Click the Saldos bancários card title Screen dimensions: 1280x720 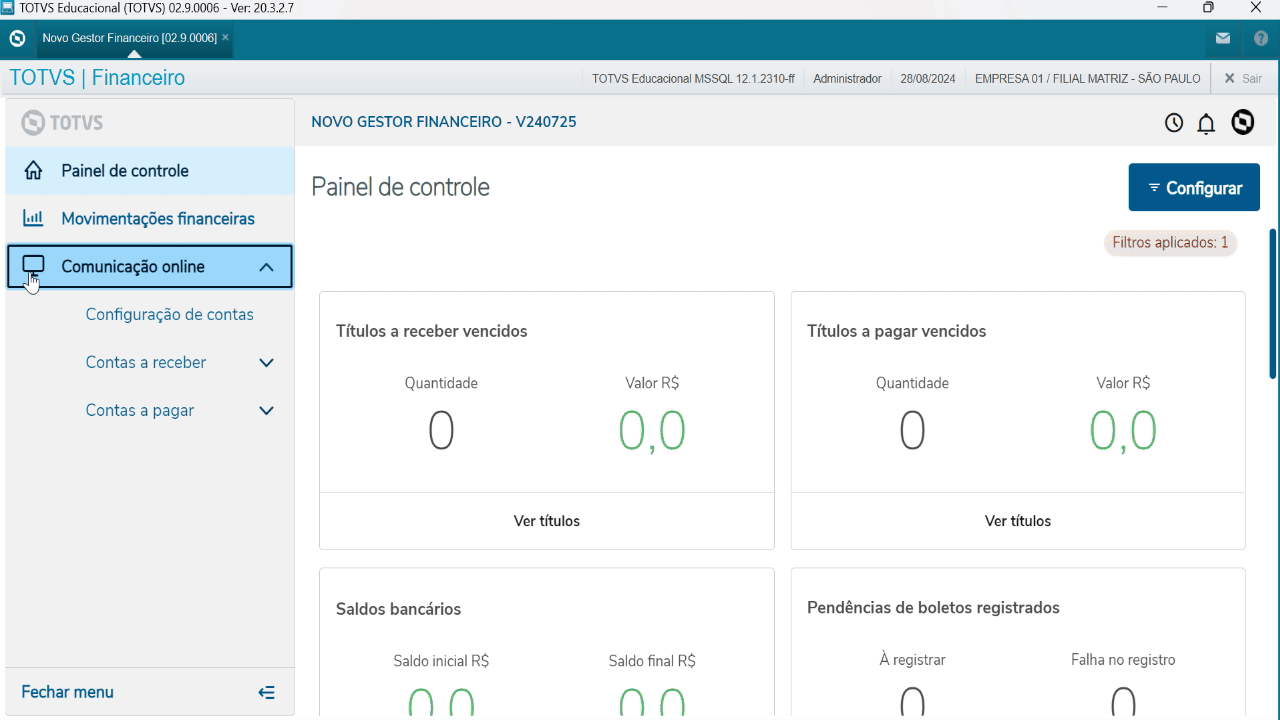[399, 609]
